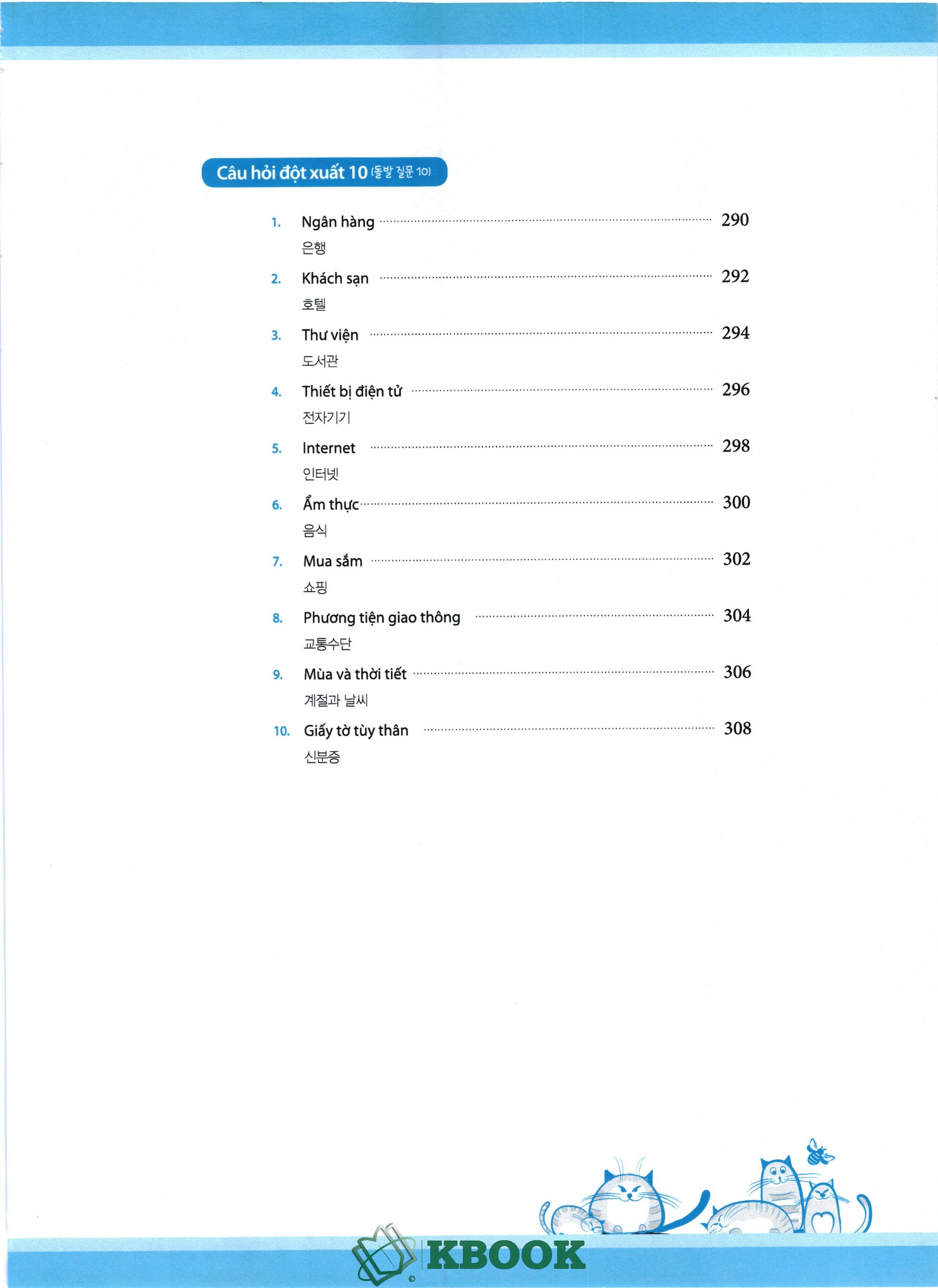Click page number 290

coord(734,220)
